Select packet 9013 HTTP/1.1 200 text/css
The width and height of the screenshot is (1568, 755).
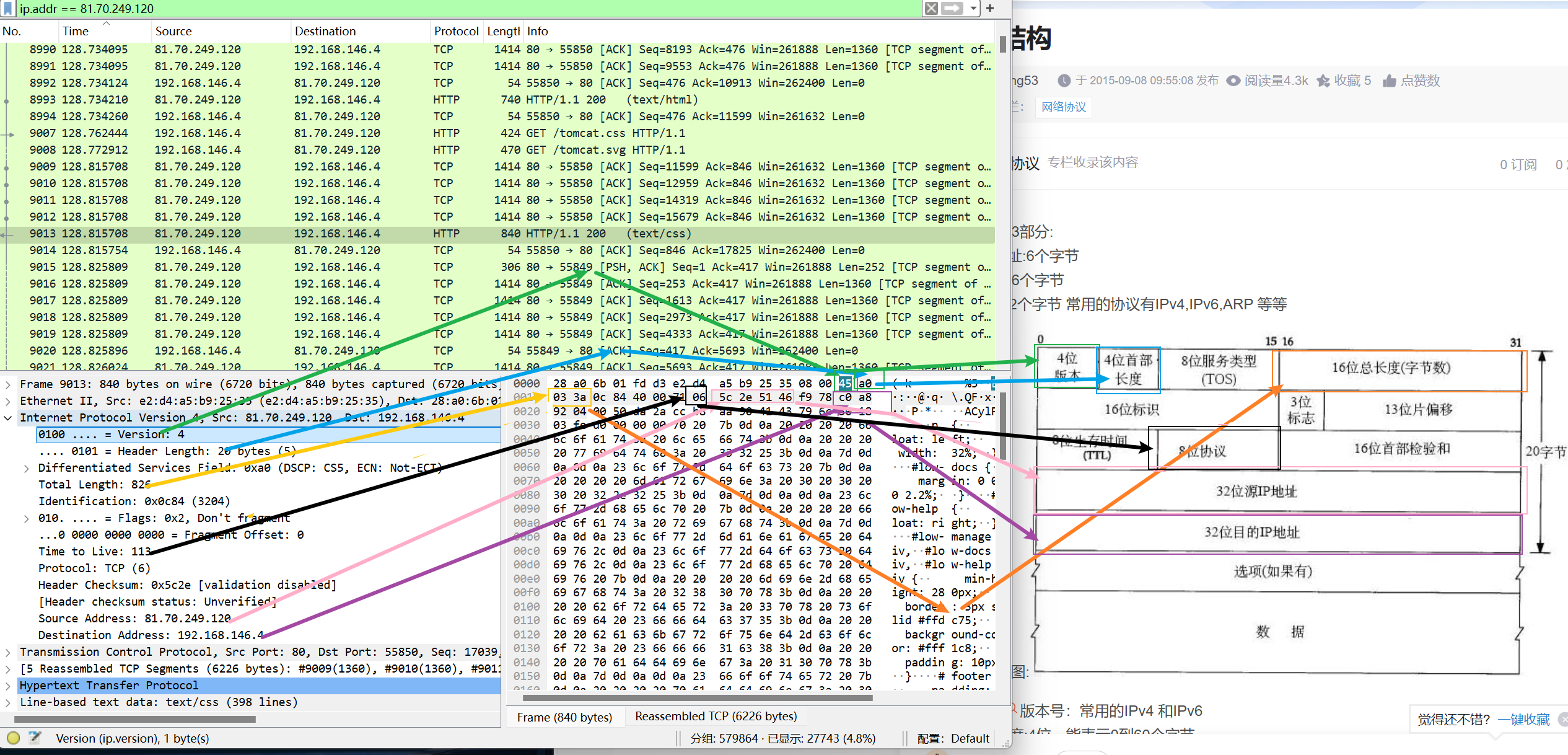497,233
